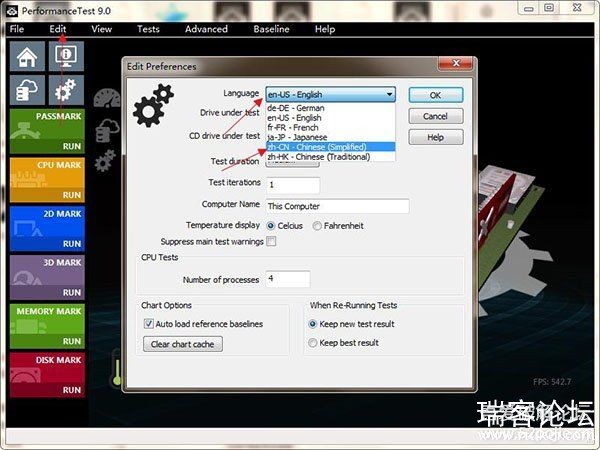Viewport: 600px width, 450px height.
Task: Click the PerformanceTest app logo icon
Action: pos(11,11)
